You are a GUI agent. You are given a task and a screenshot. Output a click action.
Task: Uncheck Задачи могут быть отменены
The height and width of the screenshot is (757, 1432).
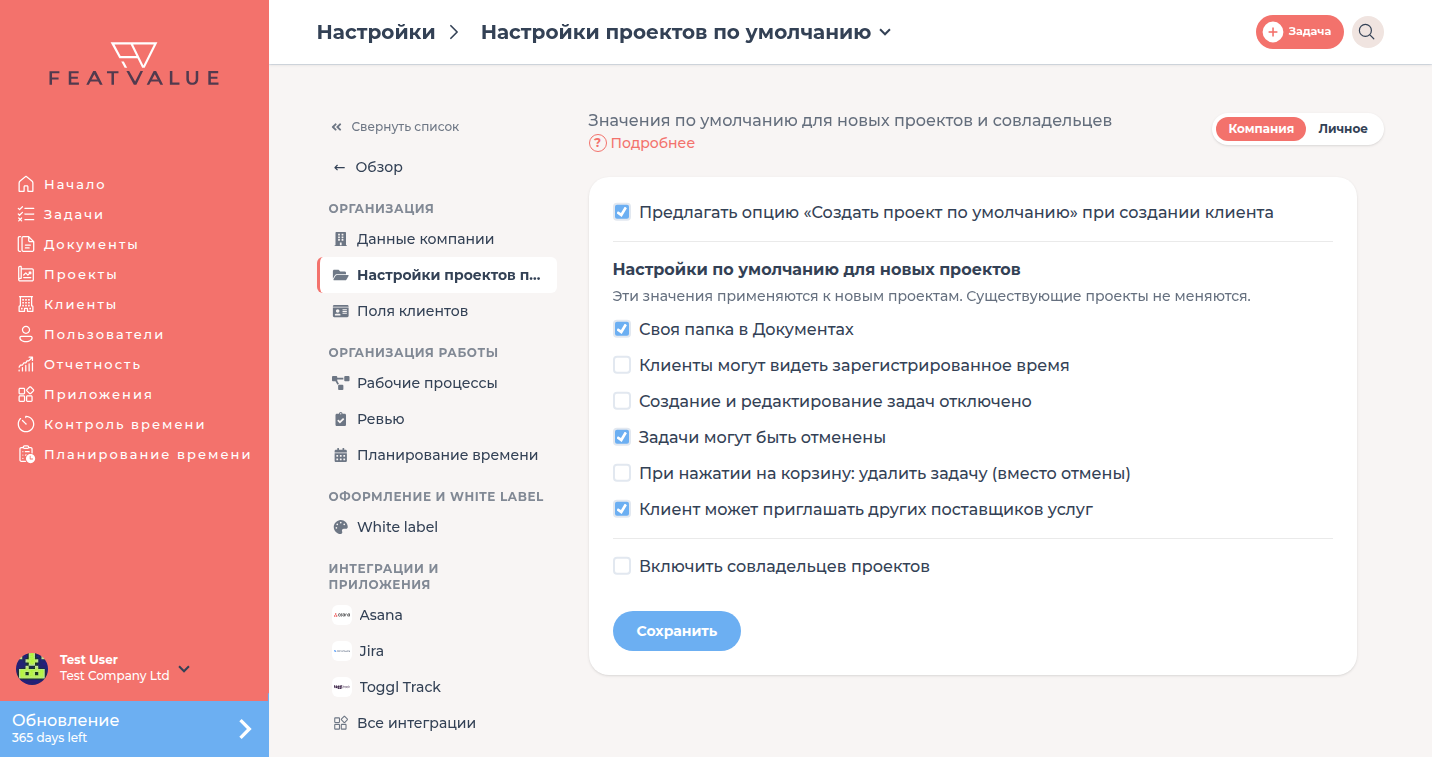click(622, 437)
